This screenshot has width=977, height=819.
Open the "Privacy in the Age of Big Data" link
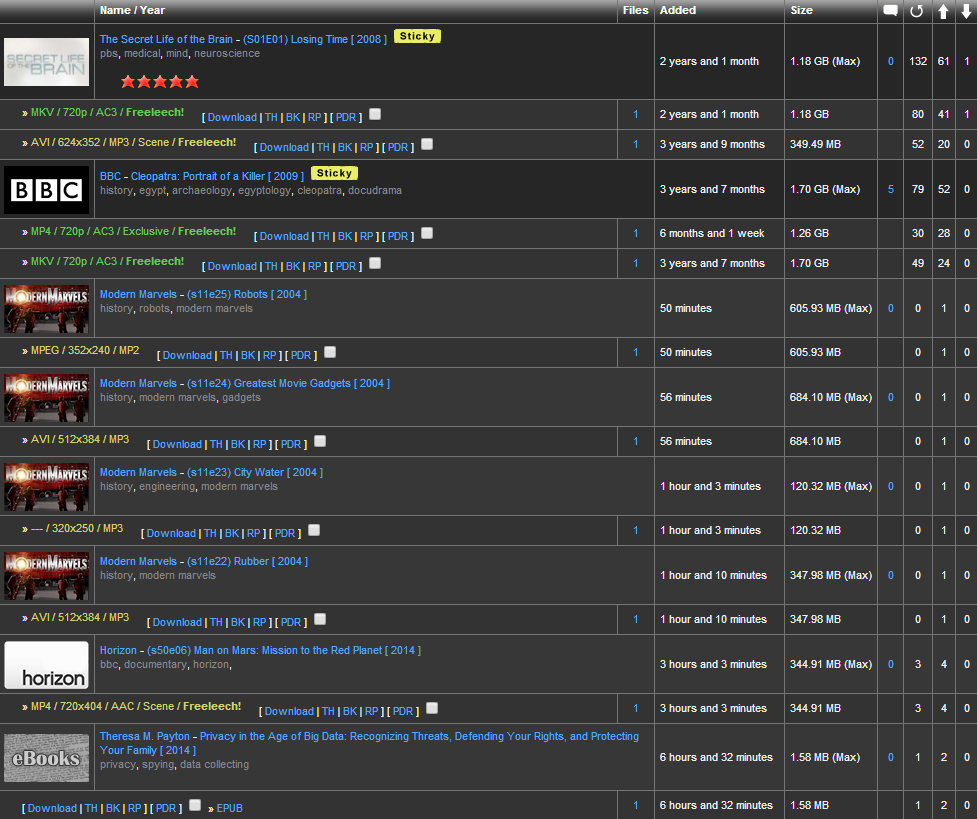coord(369,743)
